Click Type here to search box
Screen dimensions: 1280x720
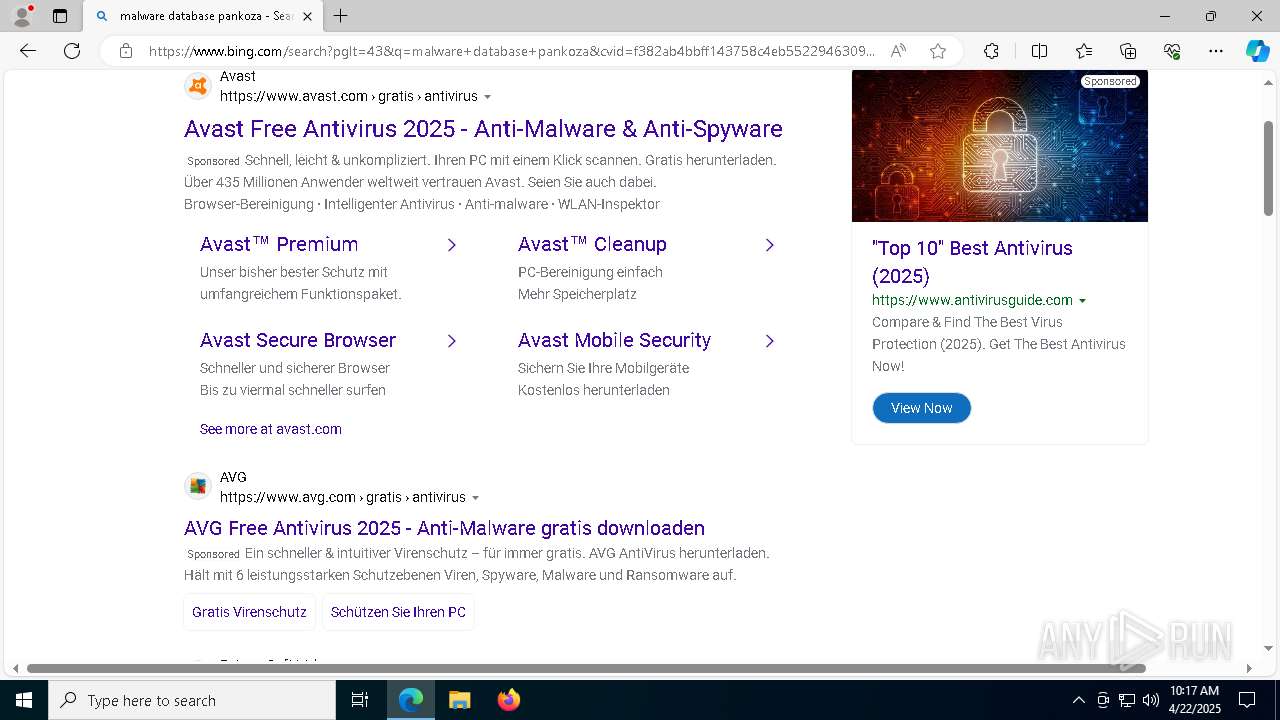(192, 700)
